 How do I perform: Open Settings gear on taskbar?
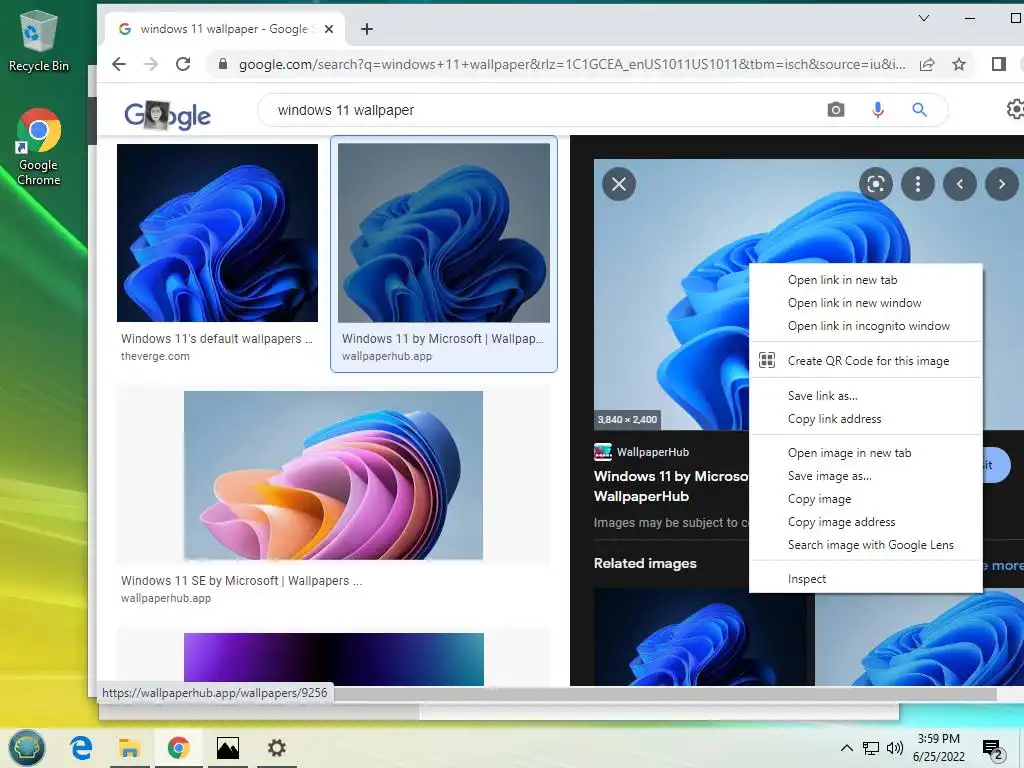pos(276,748)
